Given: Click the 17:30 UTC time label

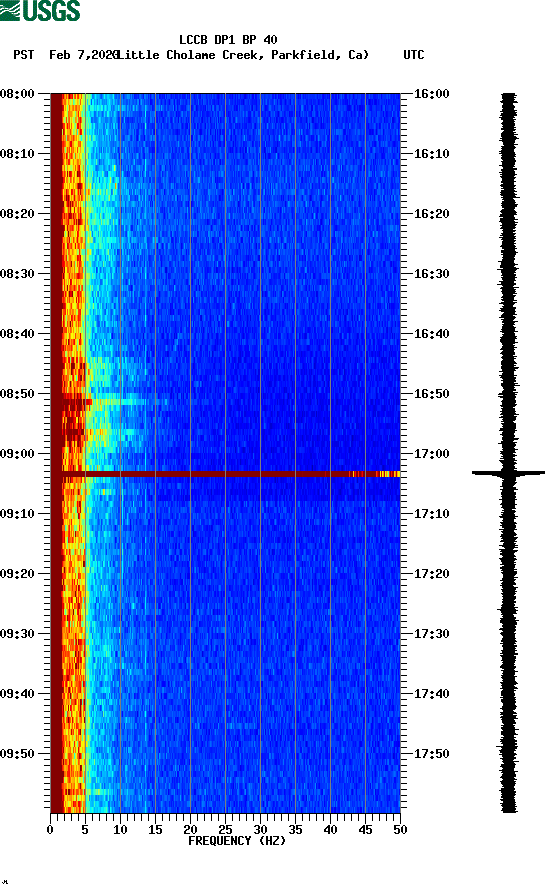Looking at the screenshot, I should coord(431,634).
